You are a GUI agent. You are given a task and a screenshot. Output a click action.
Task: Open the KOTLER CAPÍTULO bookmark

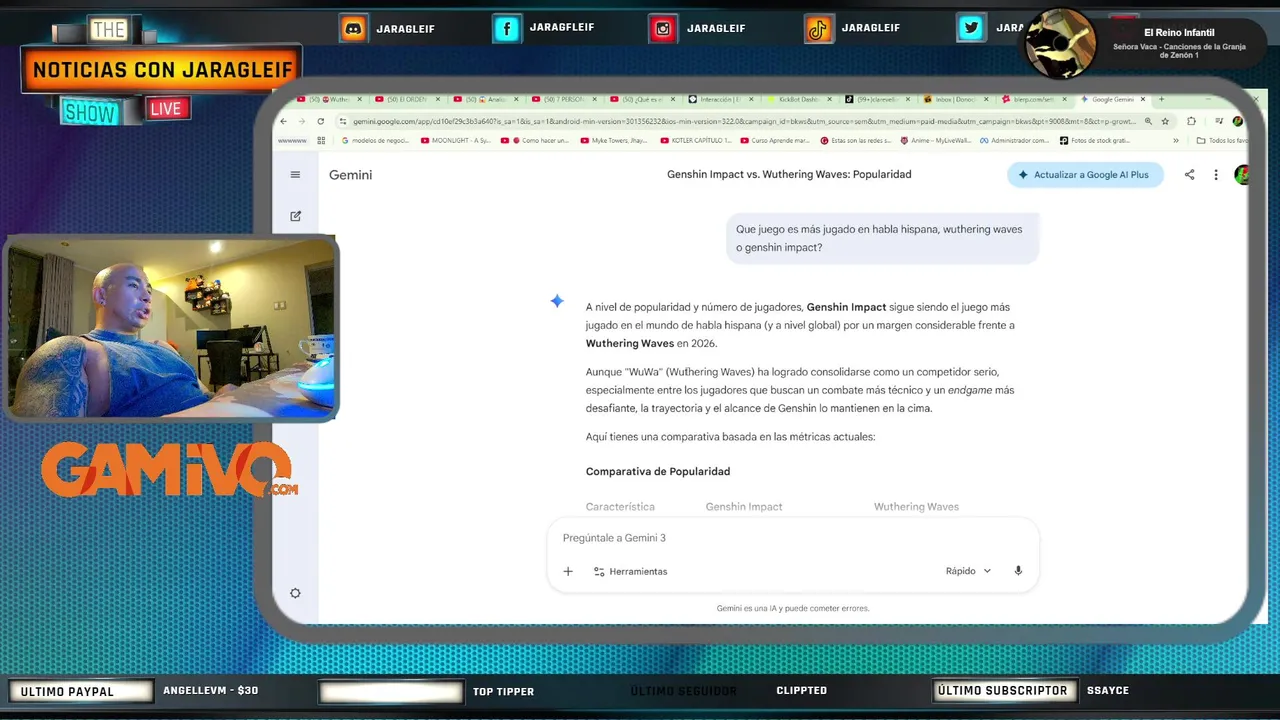point(696,140)
